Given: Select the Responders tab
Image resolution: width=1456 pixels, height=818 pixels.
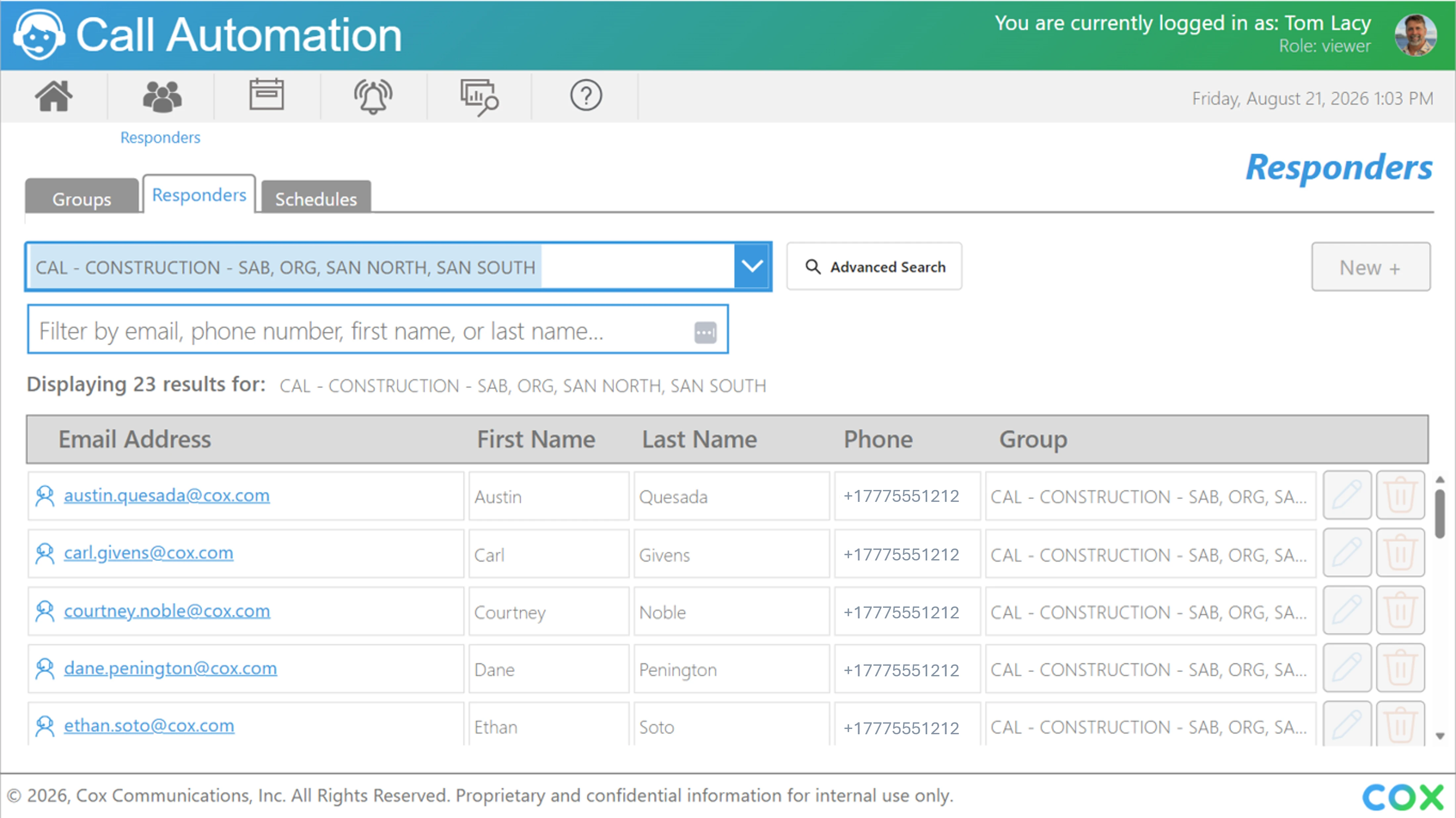Looking at the screenshot, I should coord(199,194).
